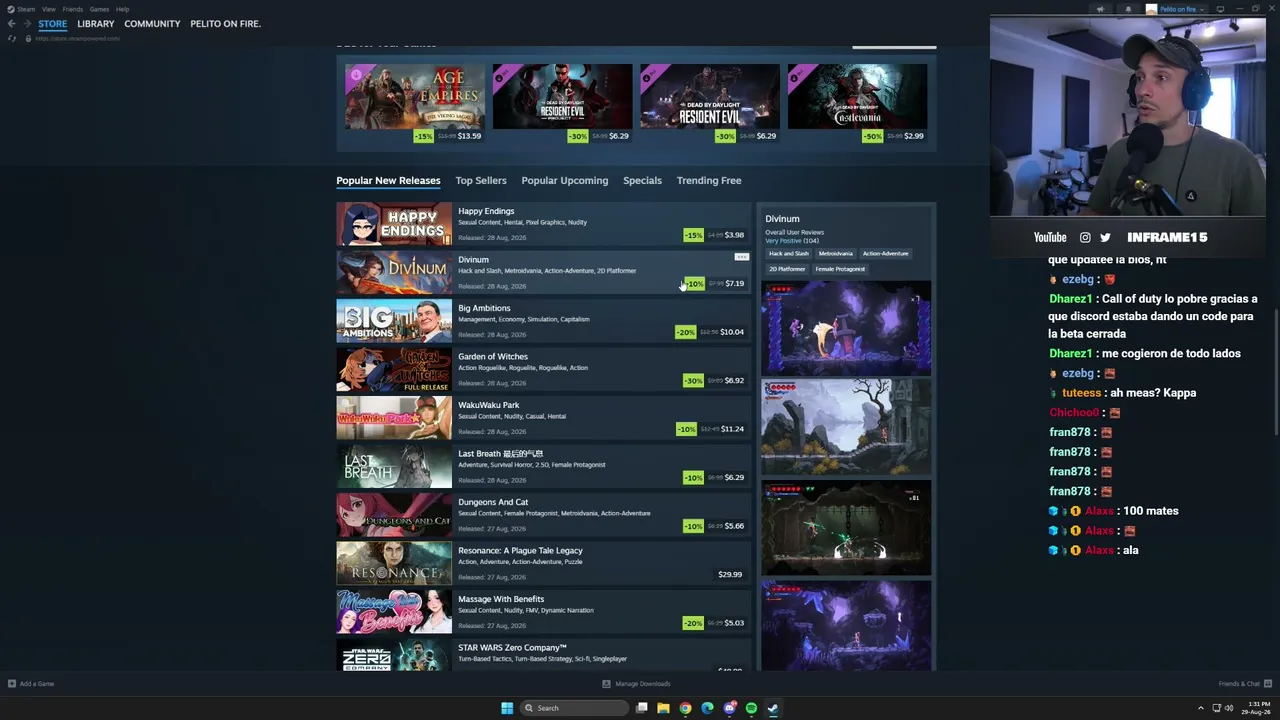The image size is (1280, 720).
Task: Open the Dead by Daylight Castlevania card
Action: (857, 103)
